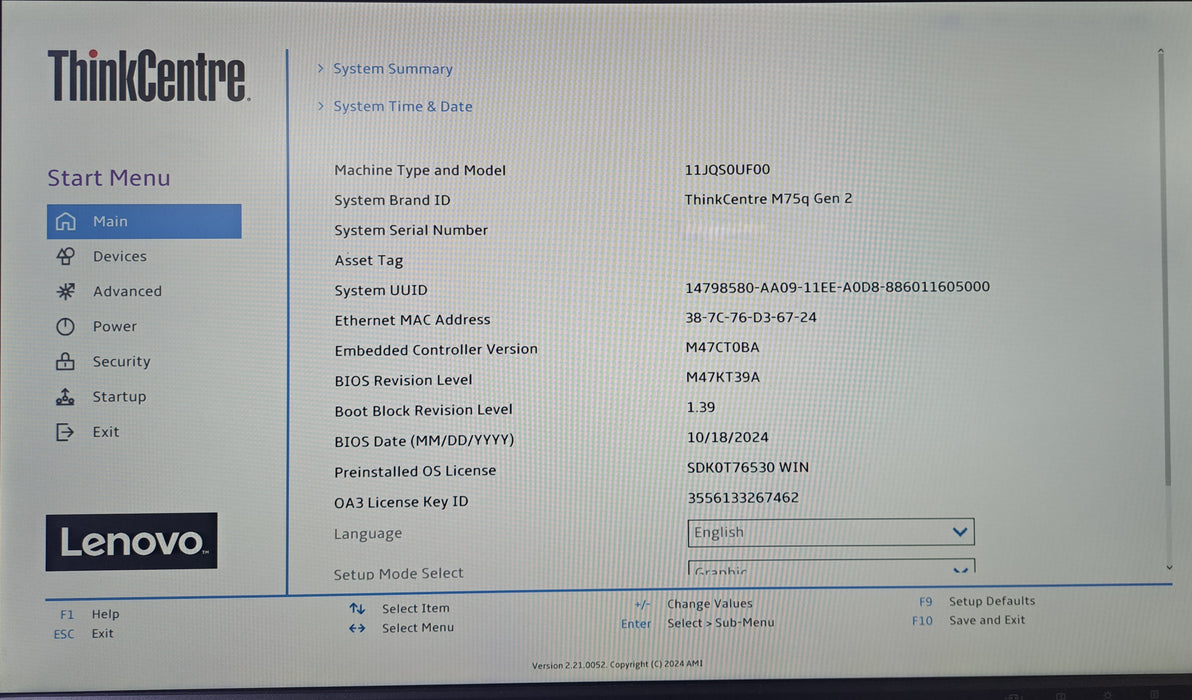The height and width of the screenshot is (700, 1192).
Task: Click the System Brand ID label
Action: 392,201
